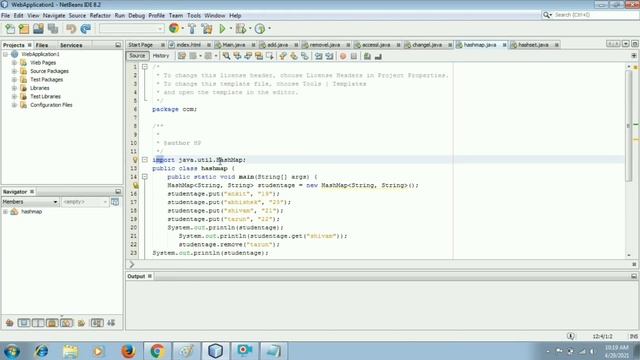Click the Next Bookmark icon

(294, 56)
